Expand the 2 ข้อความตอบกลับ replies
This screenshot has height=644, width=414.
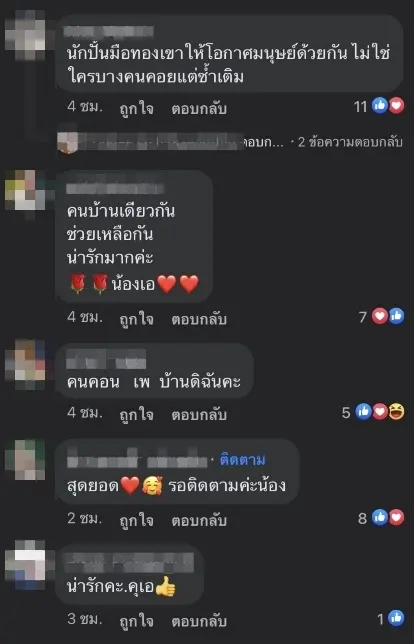click(350, 142)
